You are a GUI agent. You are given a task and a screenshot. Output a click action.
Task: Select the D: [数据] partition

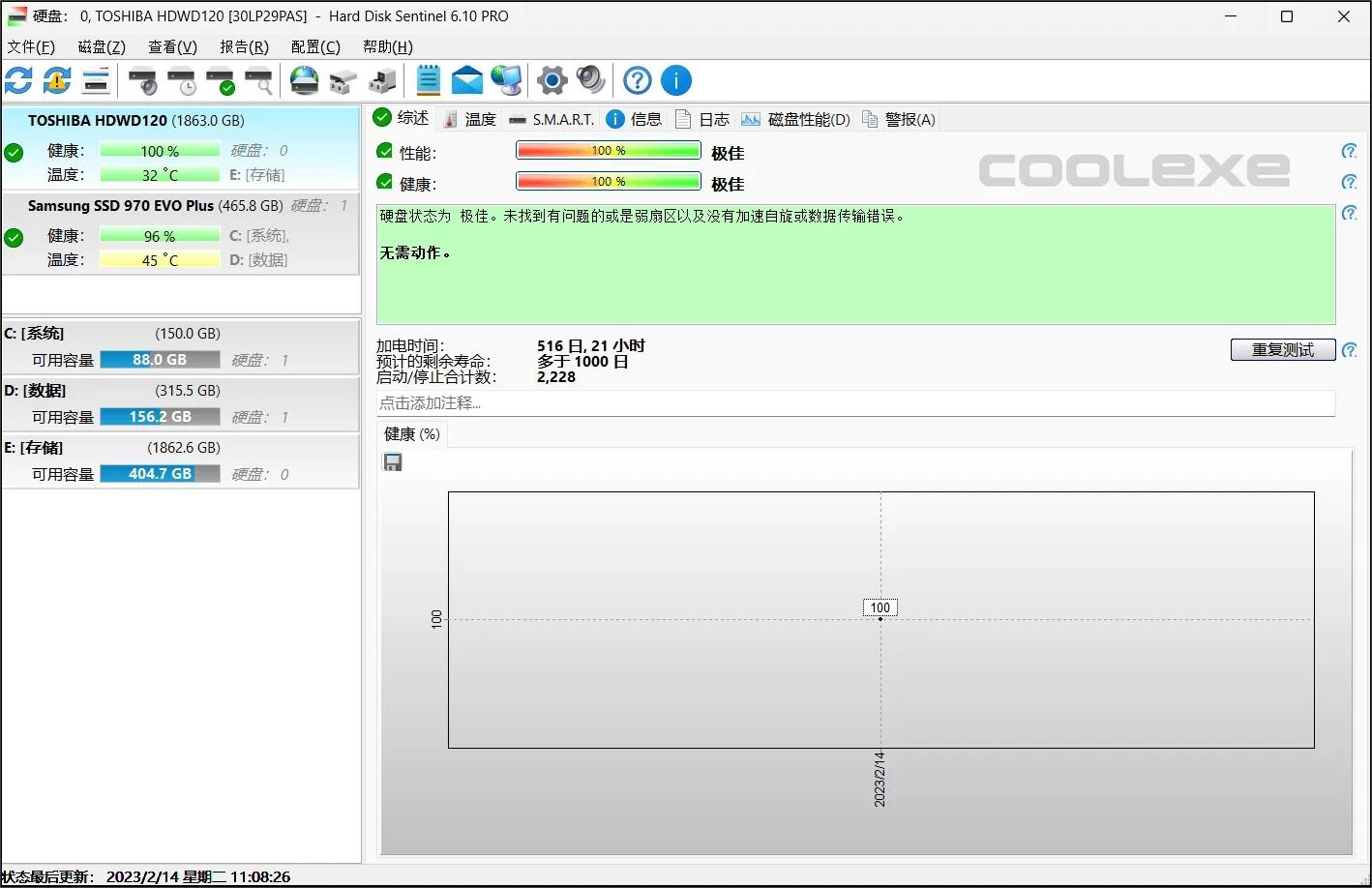point(180,403)
